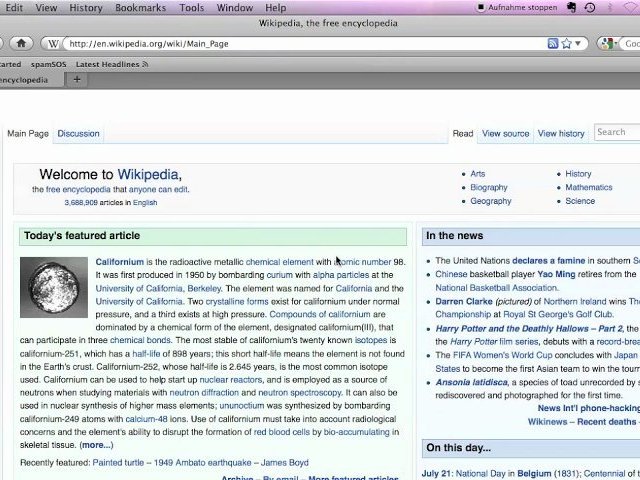Bookmark this page with the star icon
The width and height of the screenshot is (640, 480).
tap(566, 44)
